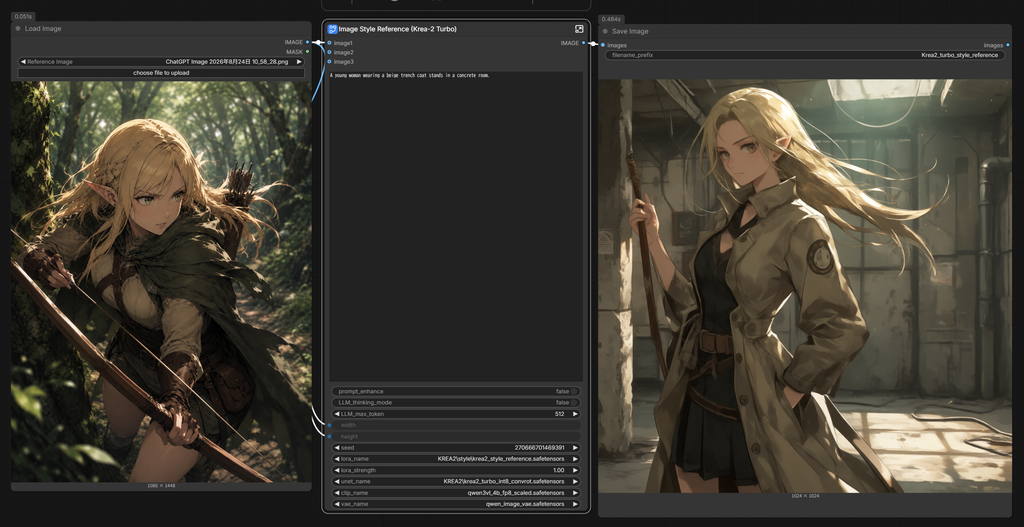
Task: Increment the seed value with right arrow
Action: click(x=575, y=448)
